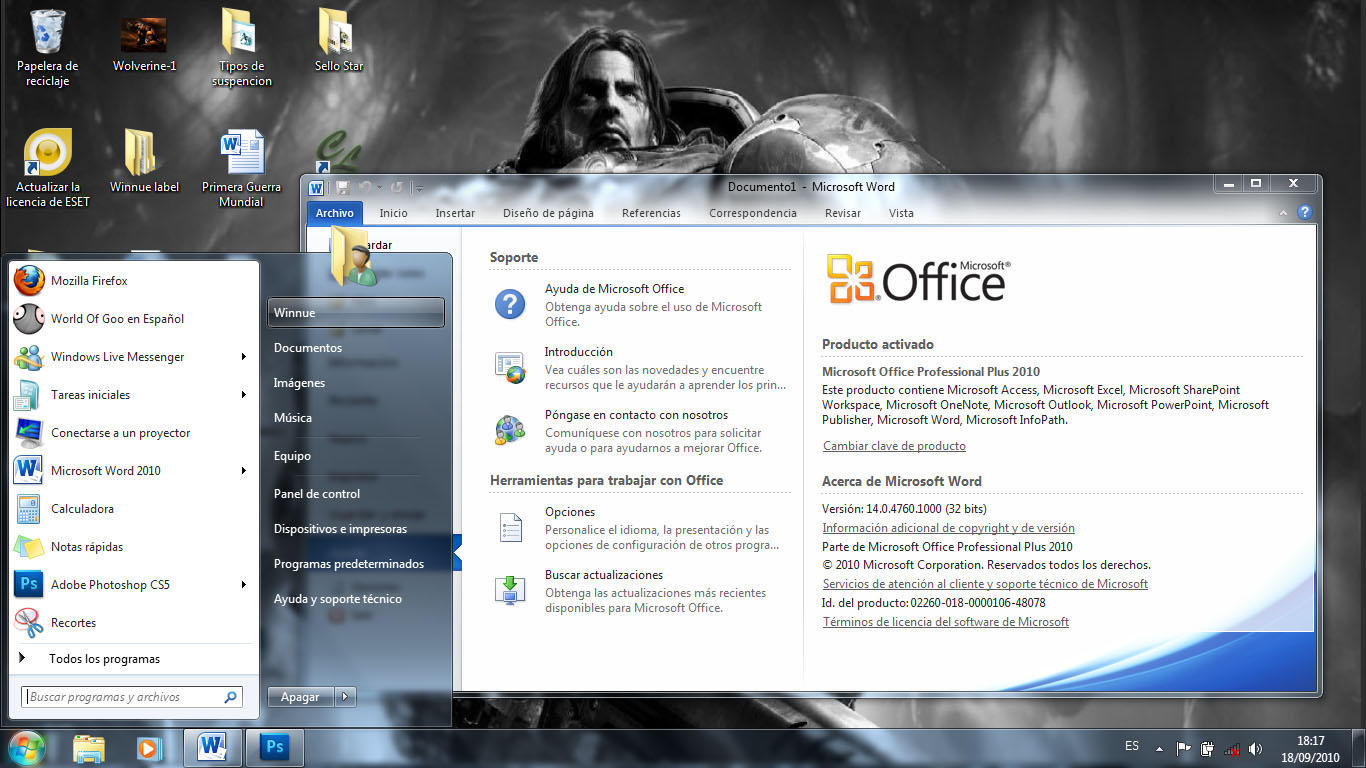The height and width of the screenshot is (768, 1366).
Task: Select the Wolverine-1 desktop icon
Action: coord(144,42)
